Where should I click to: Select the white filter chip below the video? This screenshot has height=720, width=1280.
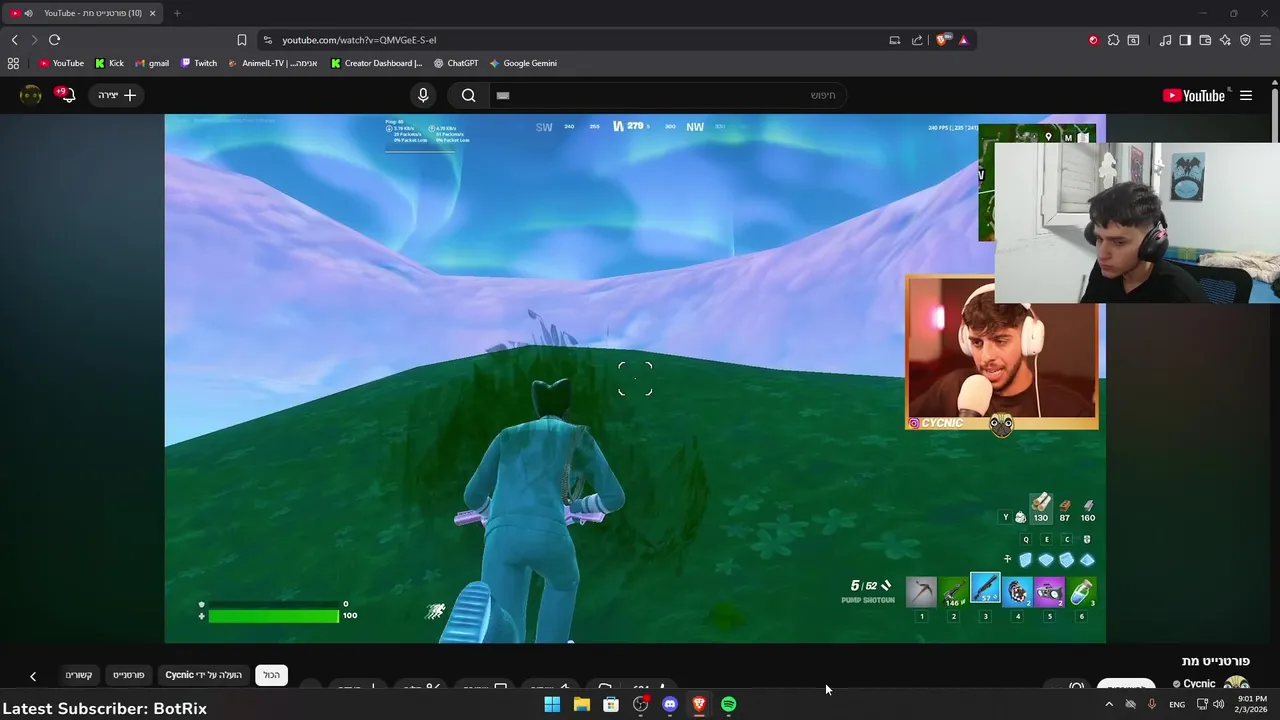click(271, 675)
